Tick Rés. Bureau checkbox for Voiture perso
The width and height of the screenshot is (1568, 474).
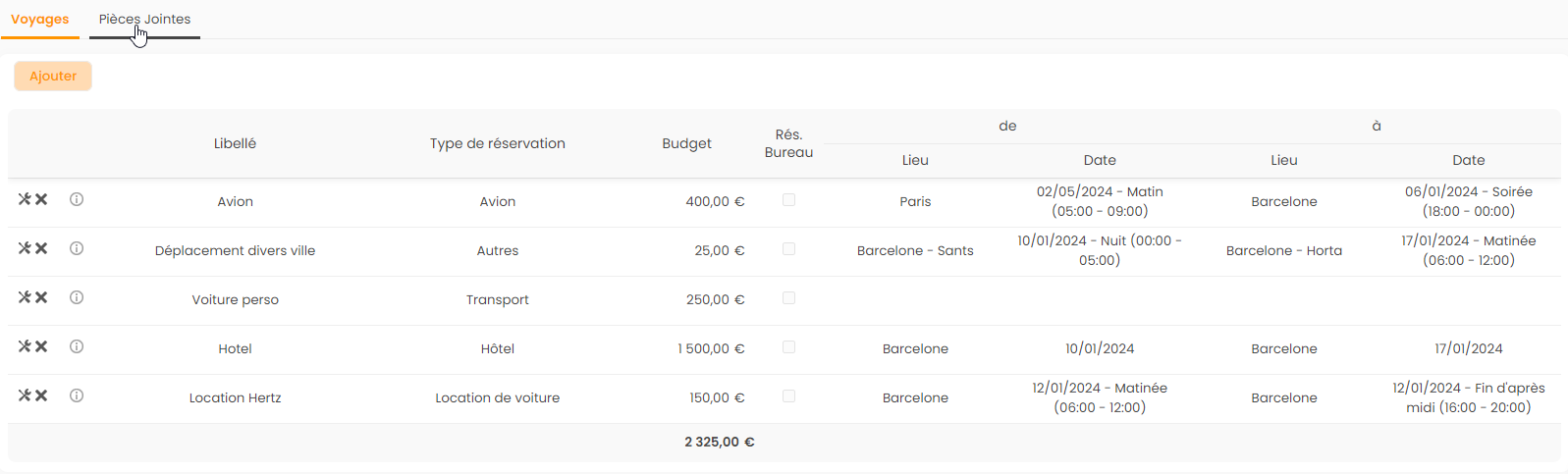point(788,298)
